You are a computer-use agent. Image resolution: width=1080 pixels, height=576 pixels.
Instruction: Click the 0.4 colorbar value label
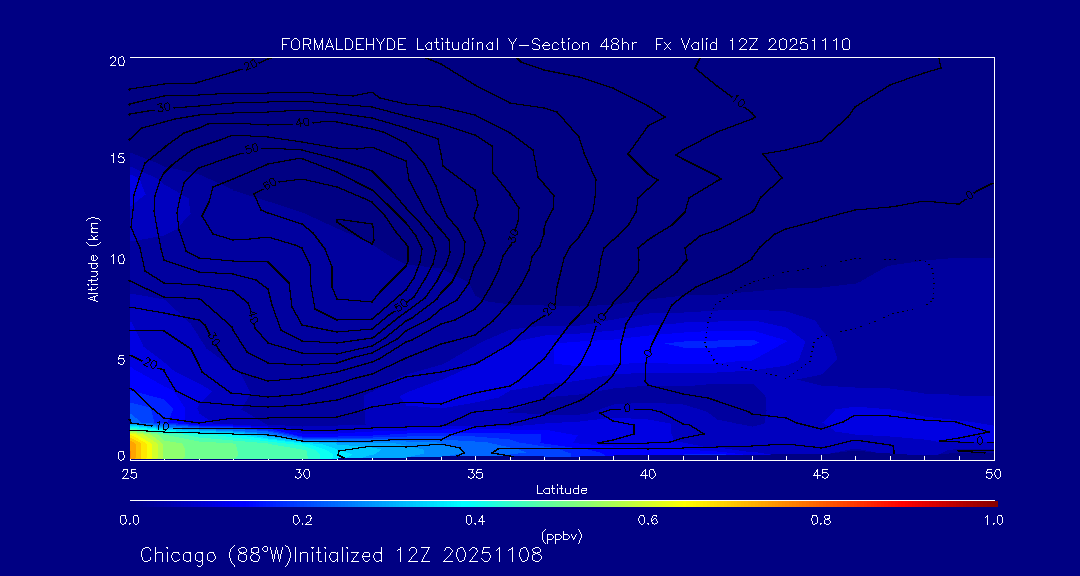click(x=475, y=520)
